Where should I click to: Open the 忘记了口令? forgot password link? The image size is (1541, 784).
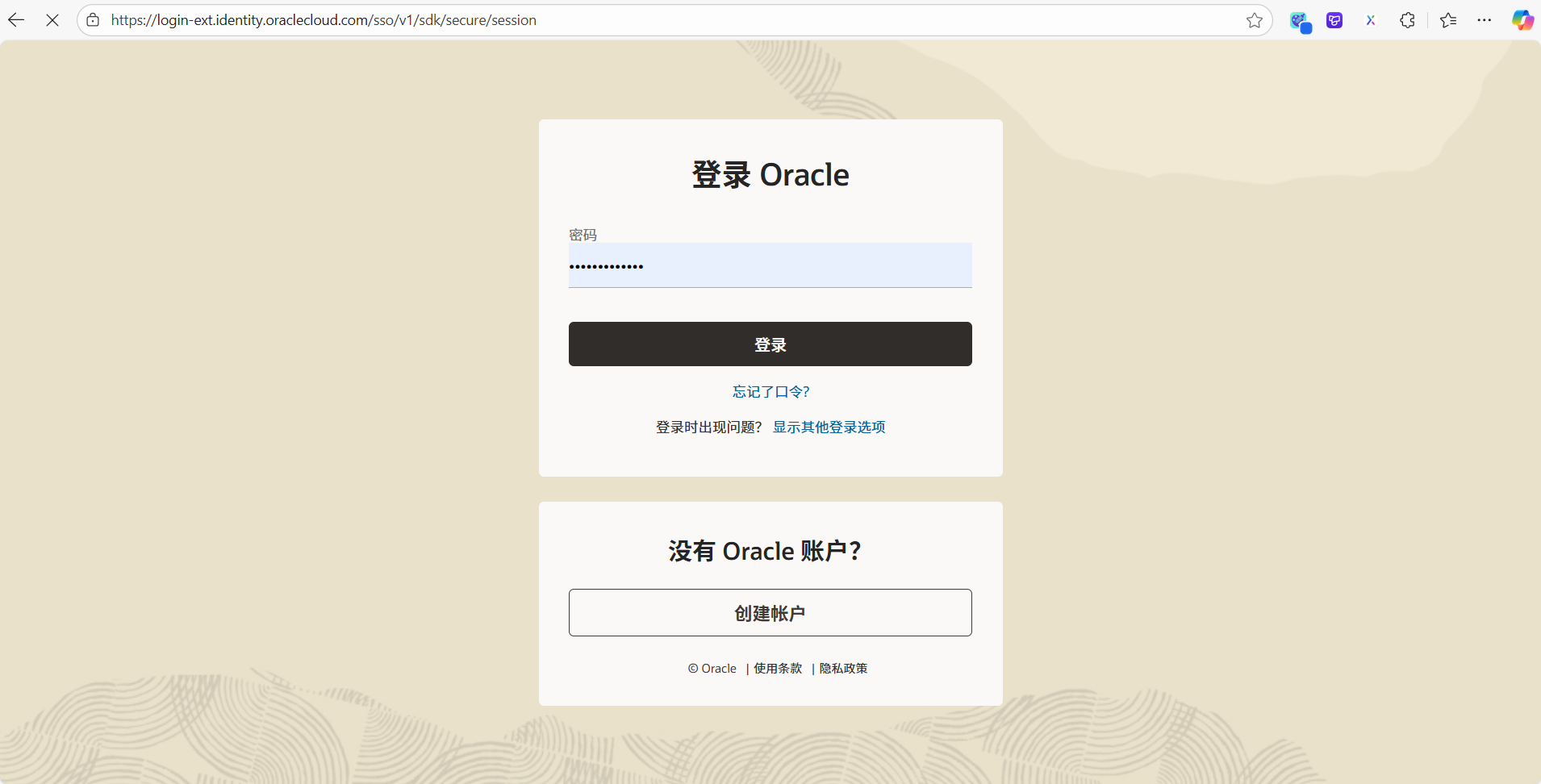coord(770,392)
